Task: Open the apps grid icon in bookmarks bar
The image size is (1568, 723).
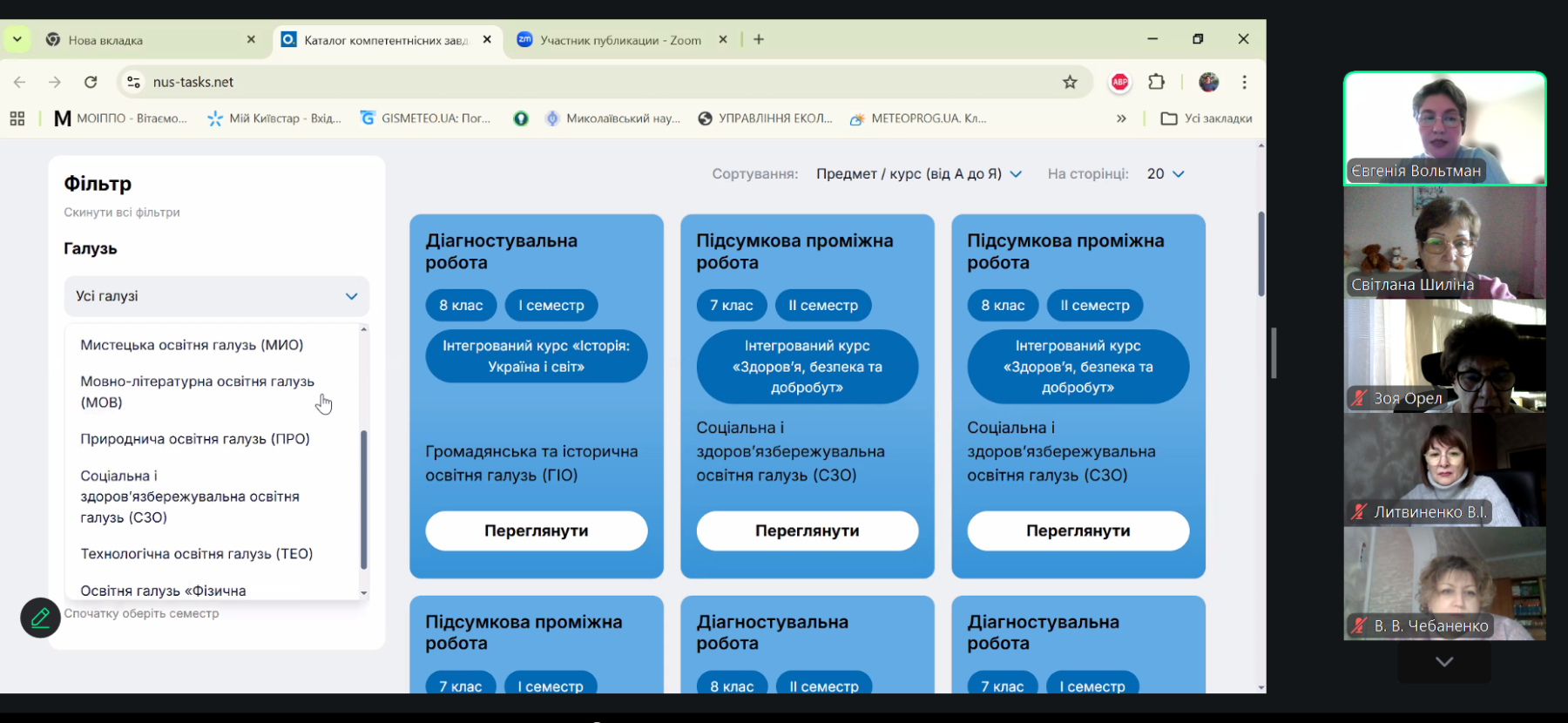Action: pos(17,118)
